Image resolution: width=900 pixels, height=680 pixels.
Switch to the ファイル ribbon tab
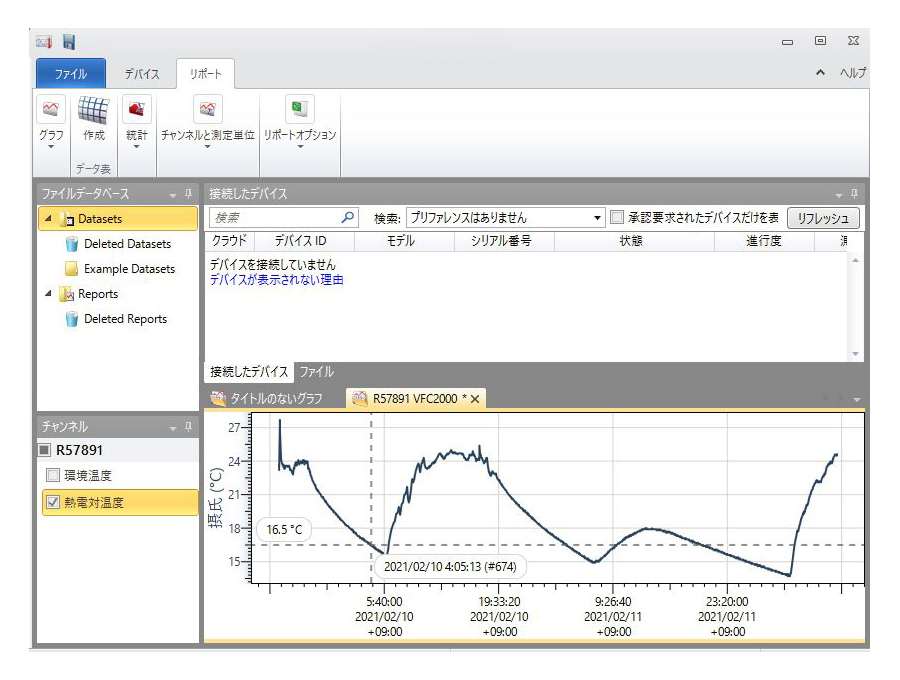77,74
